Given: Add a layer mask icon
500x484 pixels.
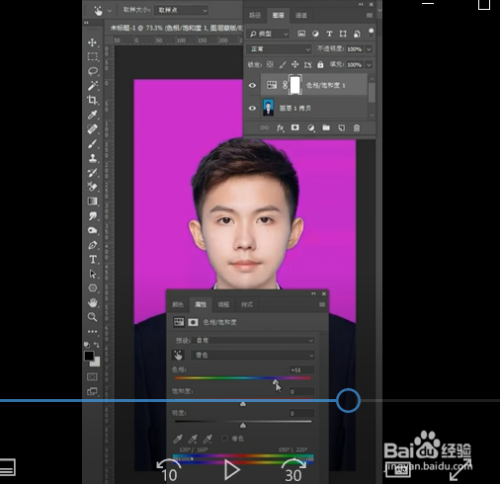Looking at the screenshot, I should point(295,128).
